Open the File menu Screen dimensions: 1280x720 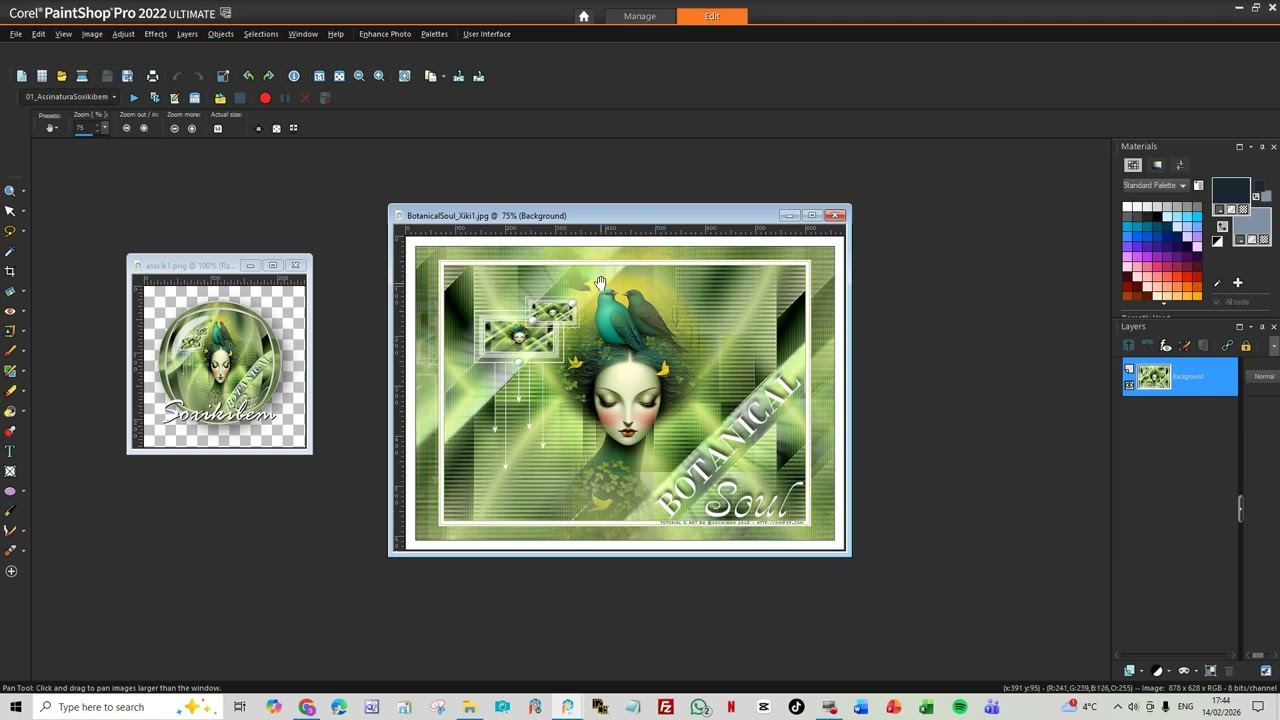[x=16, y=34]
